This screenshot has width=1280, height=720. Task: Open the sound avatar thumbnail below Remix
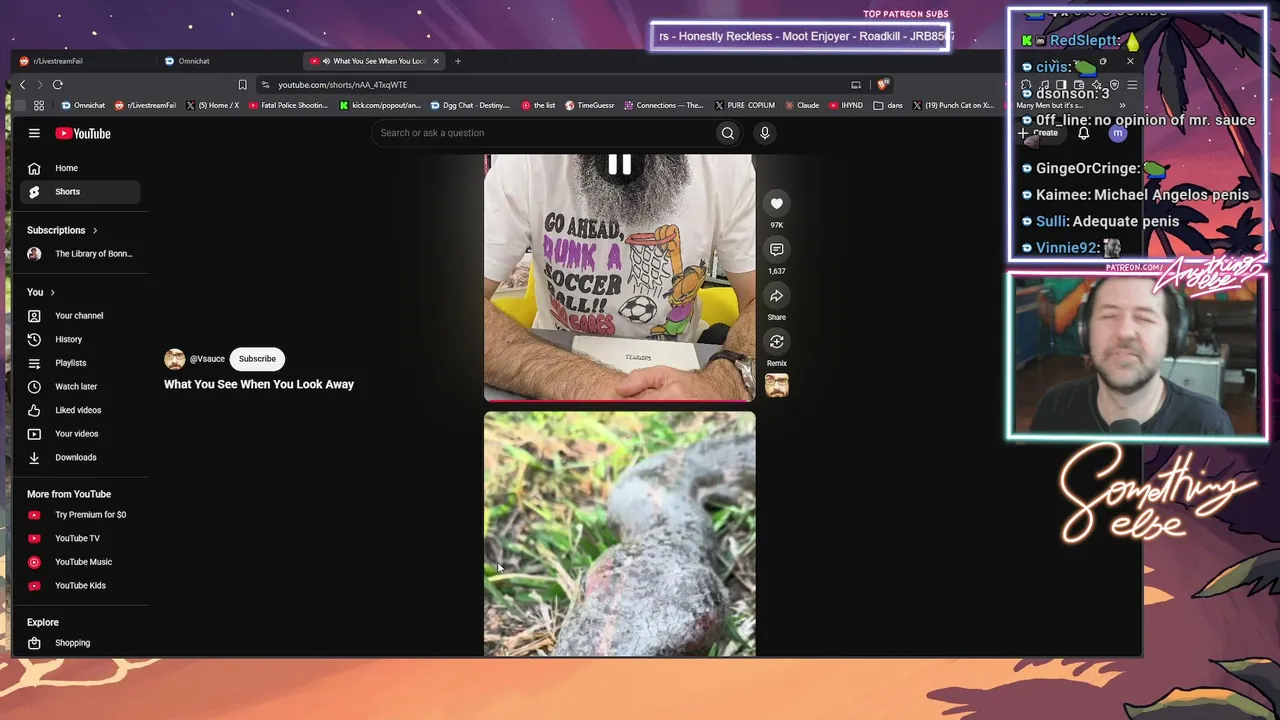[777, 385]
